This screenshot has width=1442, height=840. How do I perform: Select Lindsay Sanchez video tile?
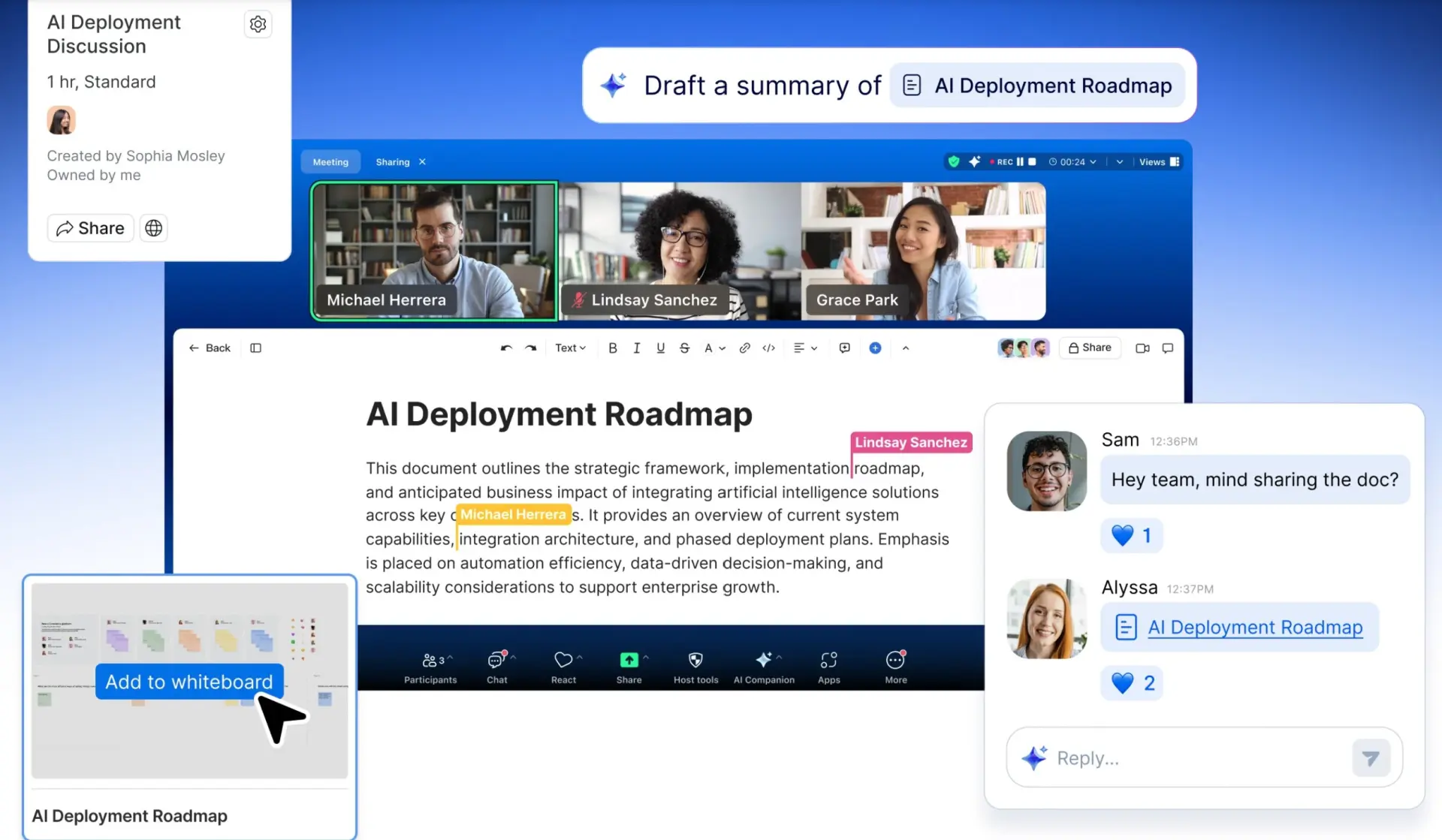pos(680,251)
